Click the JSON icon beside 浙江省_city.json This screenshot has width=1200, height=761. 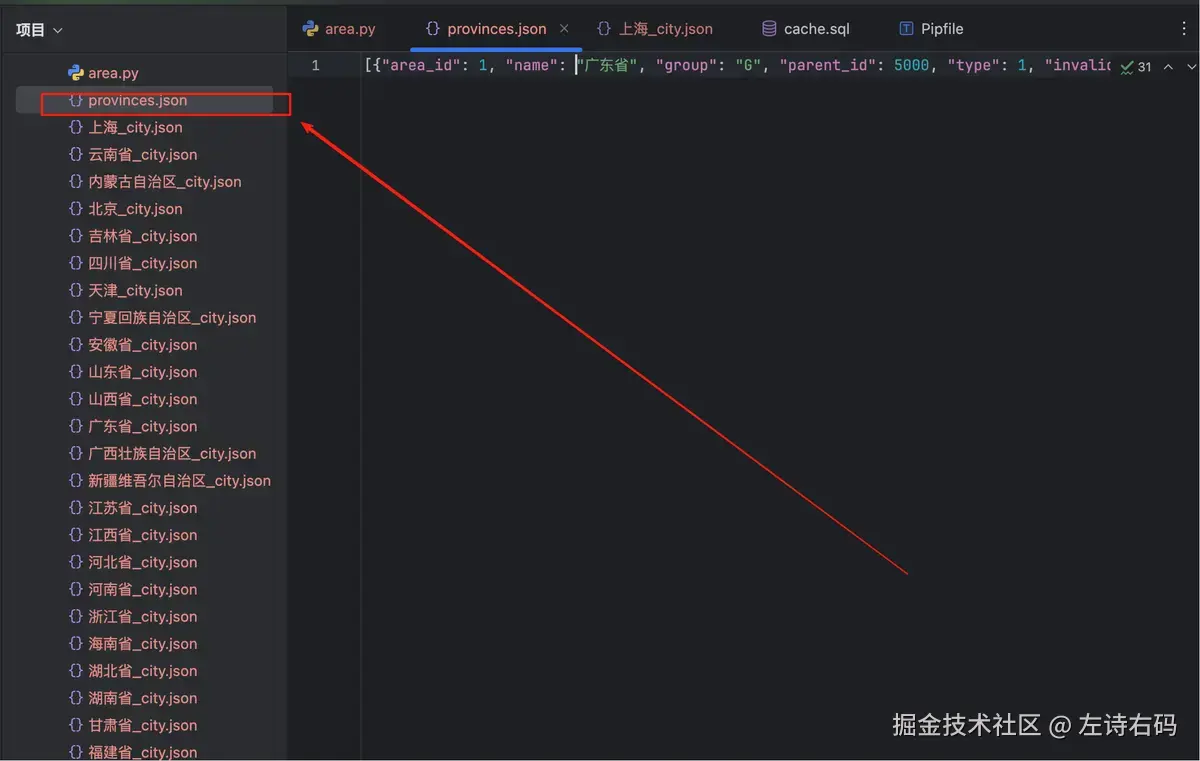click(x=74, y=616)
